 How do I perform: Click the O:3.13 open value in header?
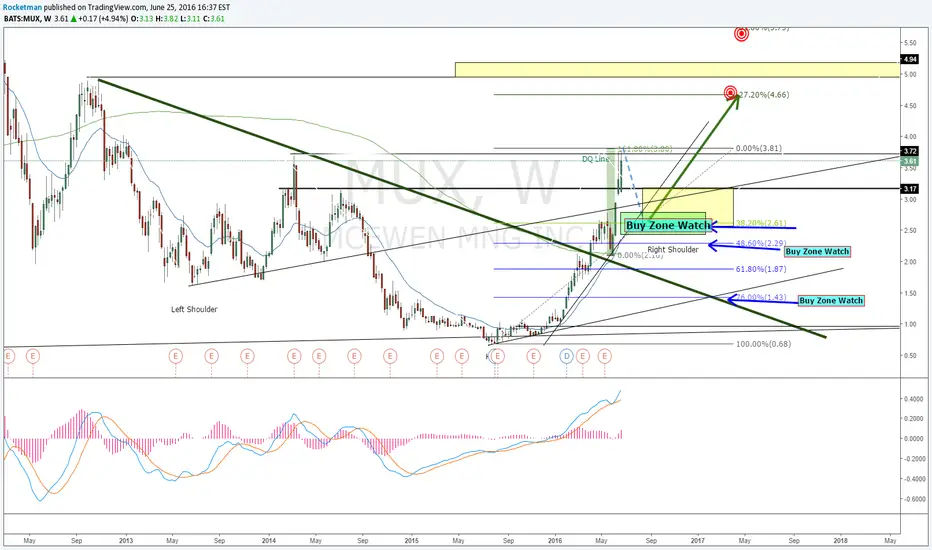[x=143, y=18]
